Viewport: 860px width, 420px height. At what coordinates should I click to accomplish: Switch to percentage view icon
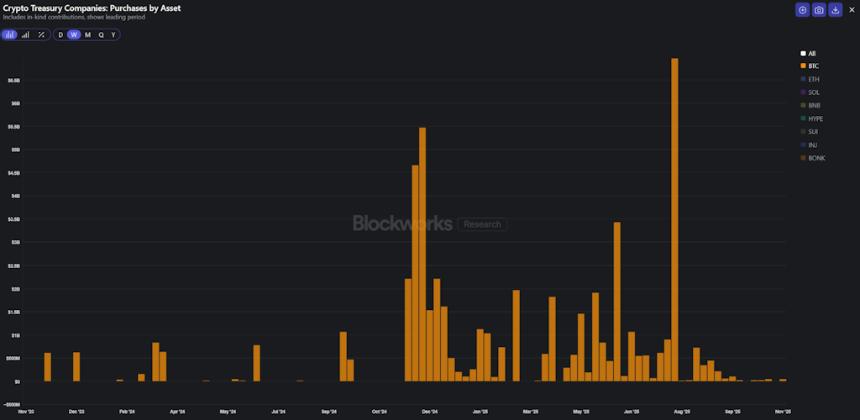(41, 35)
